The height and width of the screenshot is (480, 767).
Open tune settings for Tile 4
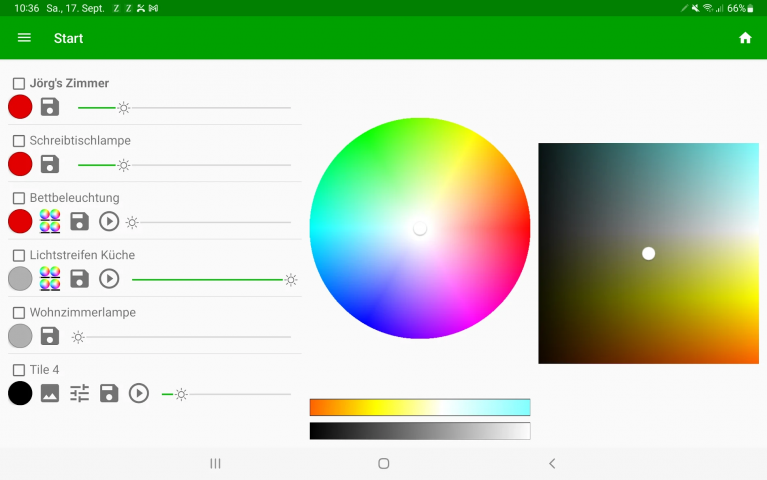[x=79, y=394]
